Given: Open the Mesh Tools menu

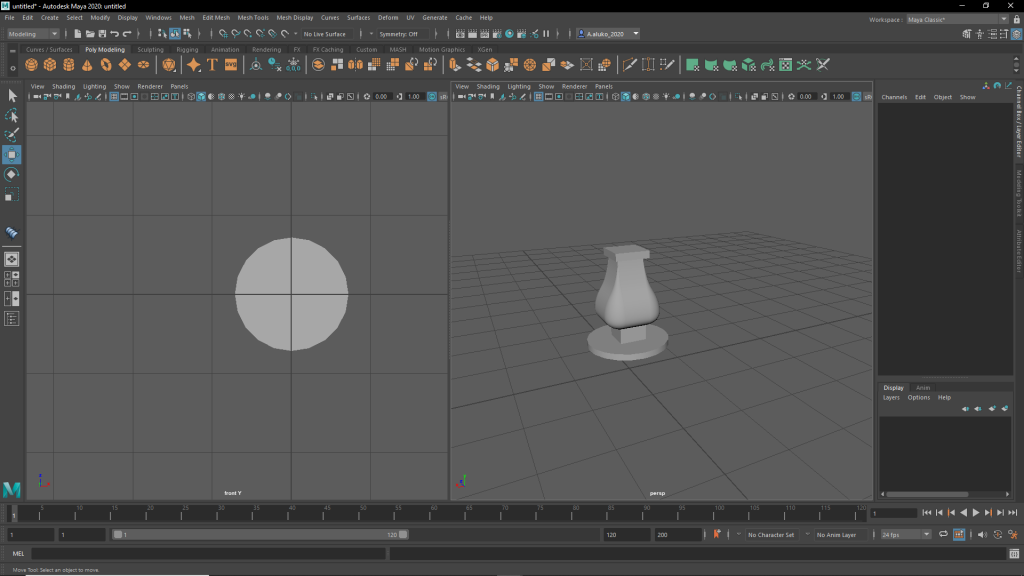Looking at the screenshot, I should (x=253, y=17).
